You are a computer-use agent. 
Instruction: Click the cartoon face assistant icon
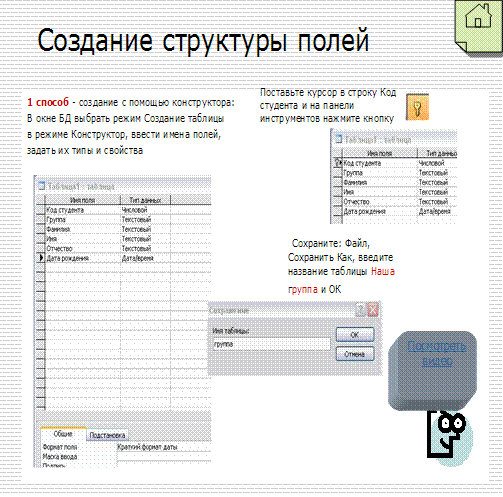point(449,438)
